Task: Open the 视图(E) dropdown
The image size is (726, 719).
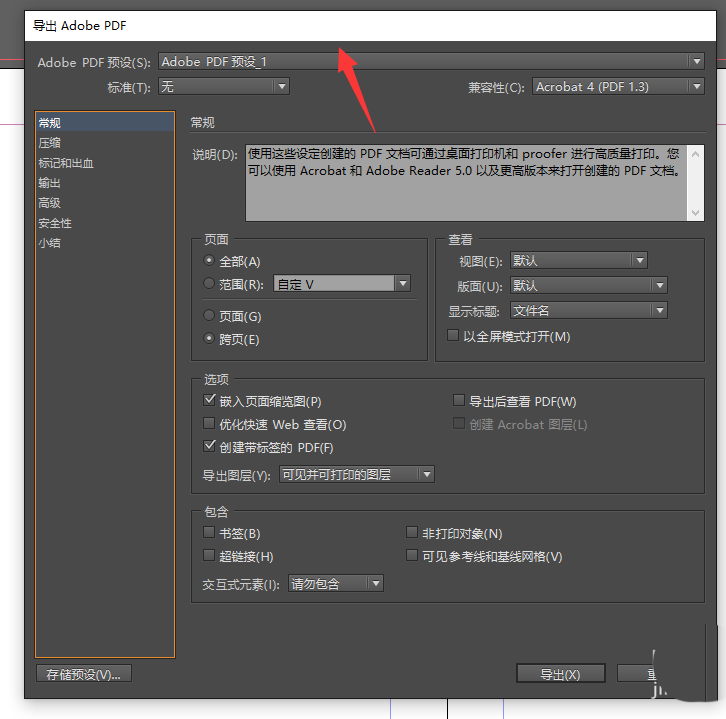Action: tap(579, 260)
